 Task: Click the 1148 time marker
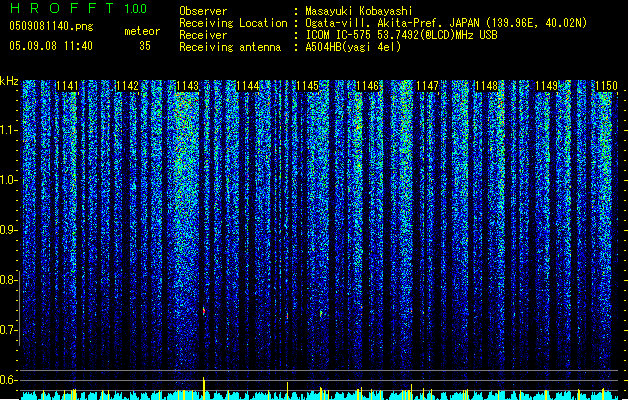(x=487, y=86)
